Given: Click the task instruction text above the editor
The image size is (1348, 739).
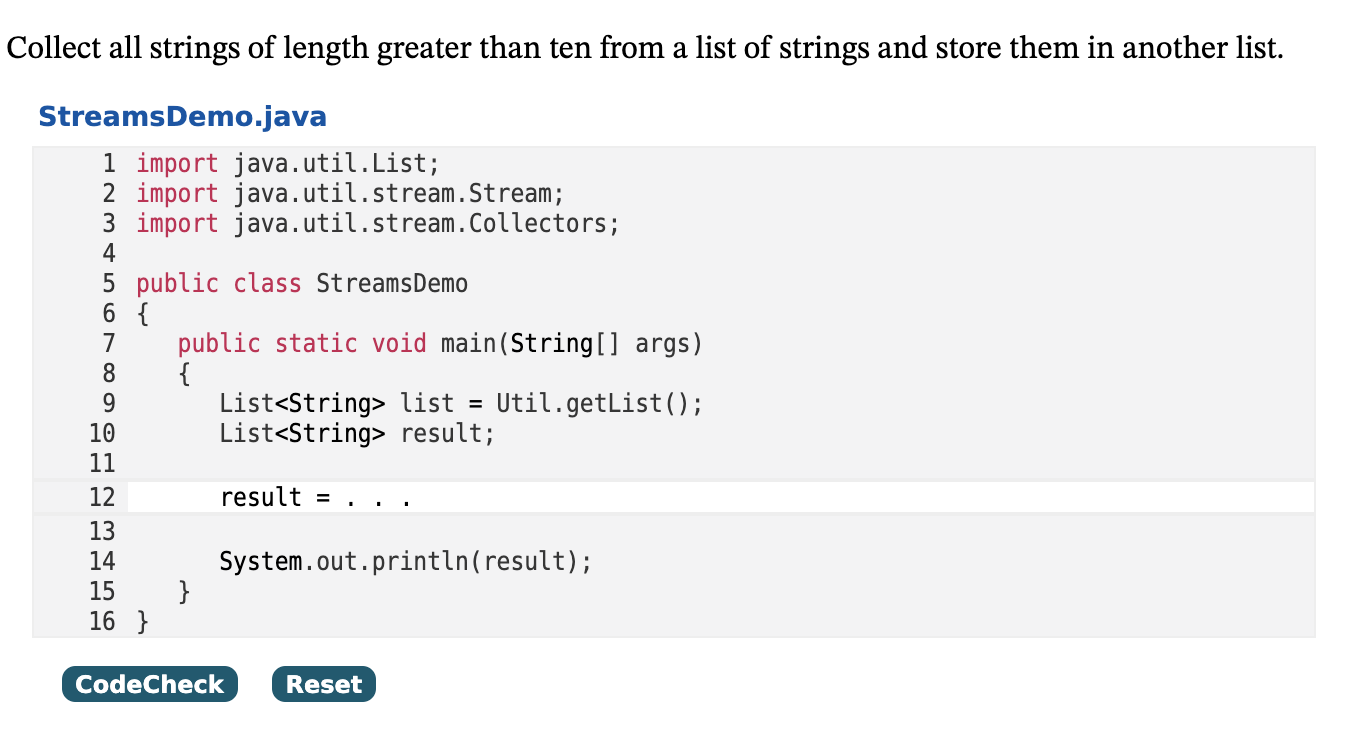Looking at the screenshot, I should [x=643, y=47].
